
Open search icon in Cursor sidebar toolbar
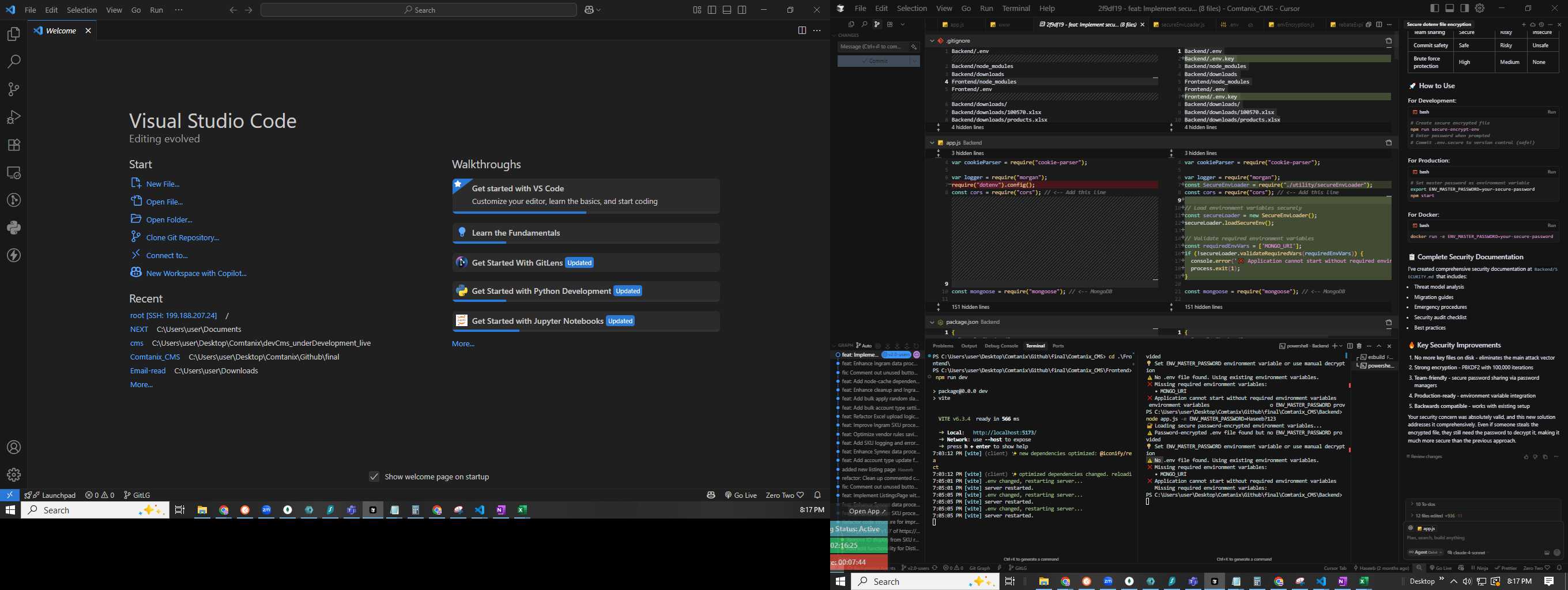[864, 24]
